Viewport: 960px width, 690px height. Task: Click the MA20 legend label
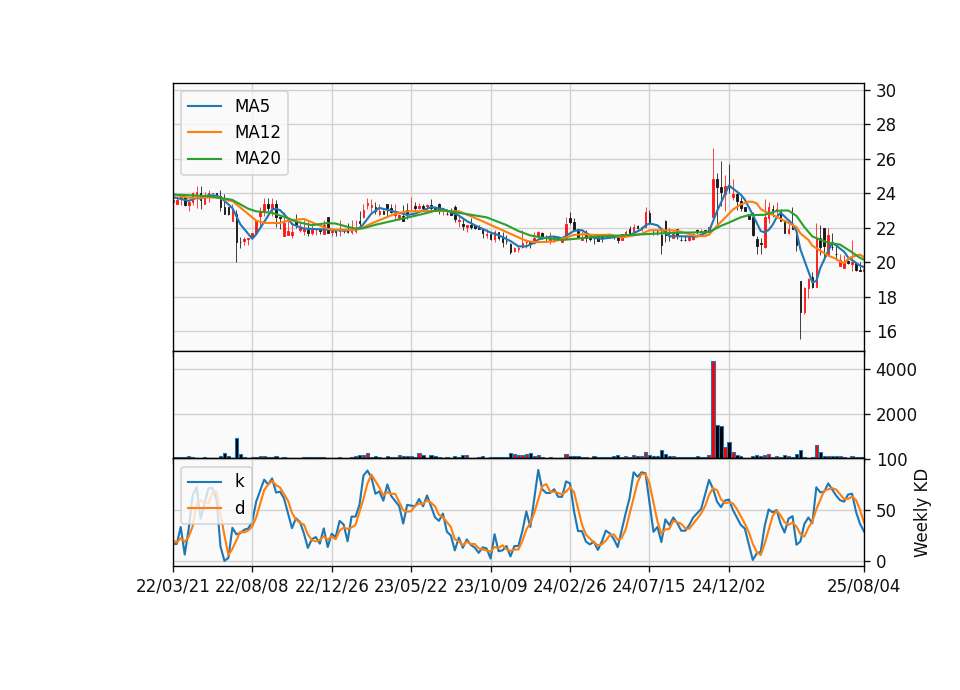pos(257,158)
